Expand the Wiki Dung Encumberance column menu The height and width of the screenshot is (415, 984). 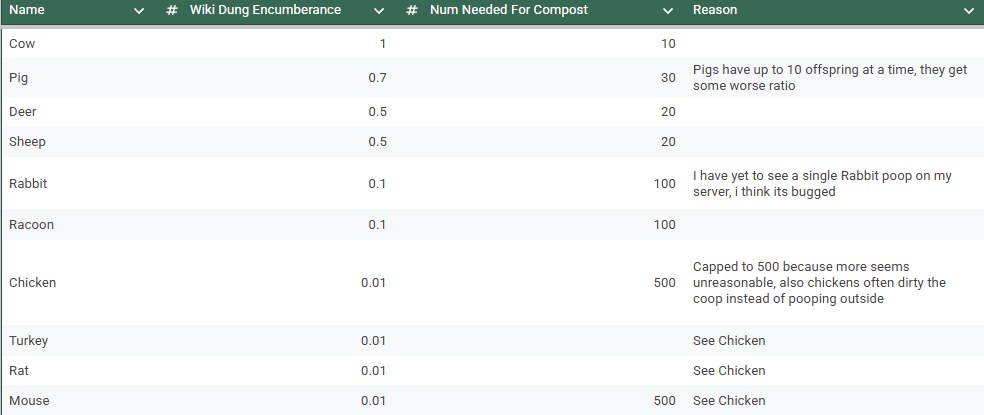[378, 11]
